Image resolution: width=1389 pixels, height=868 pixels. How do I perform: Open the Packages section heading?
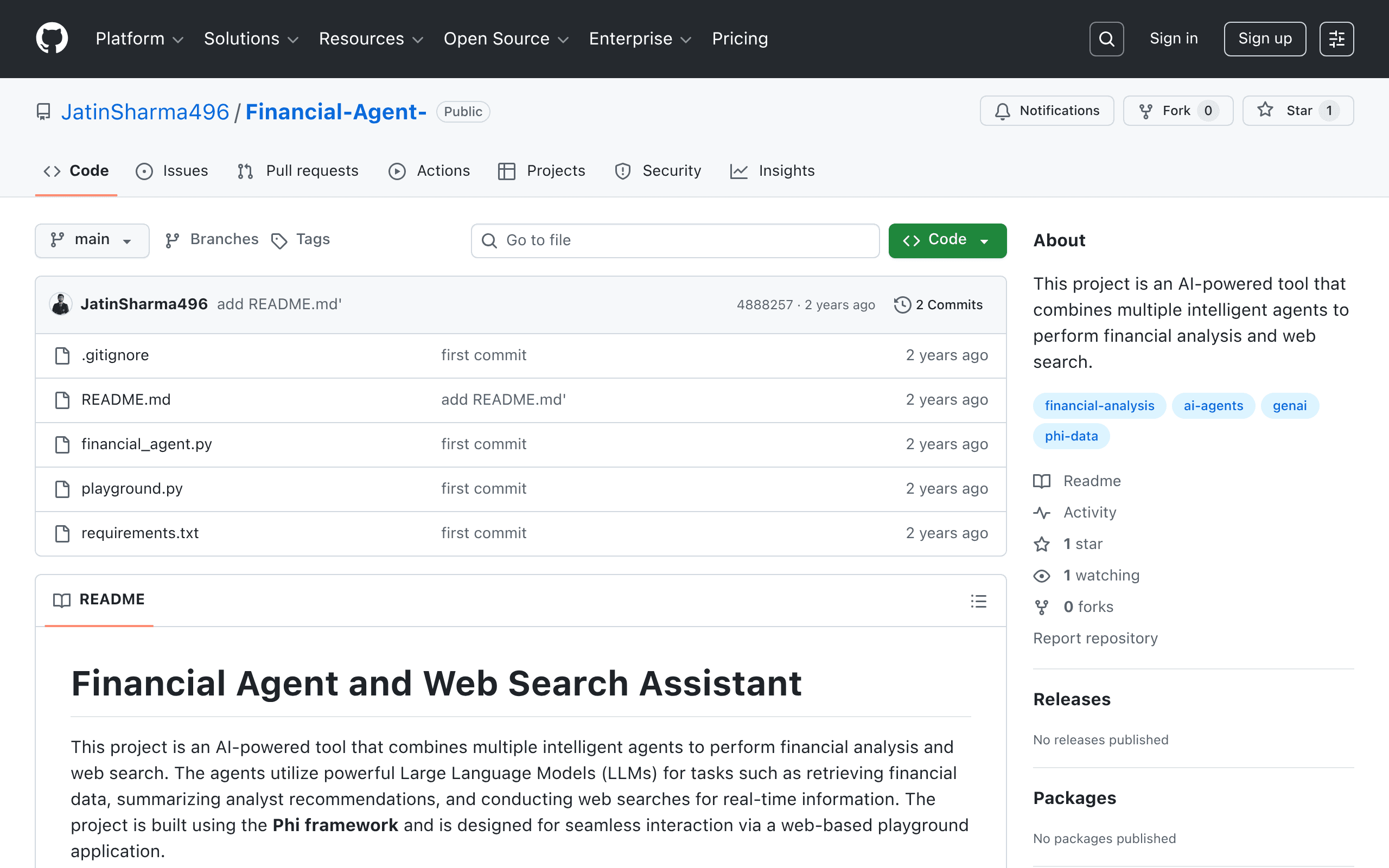click(x=1074, y=798)
